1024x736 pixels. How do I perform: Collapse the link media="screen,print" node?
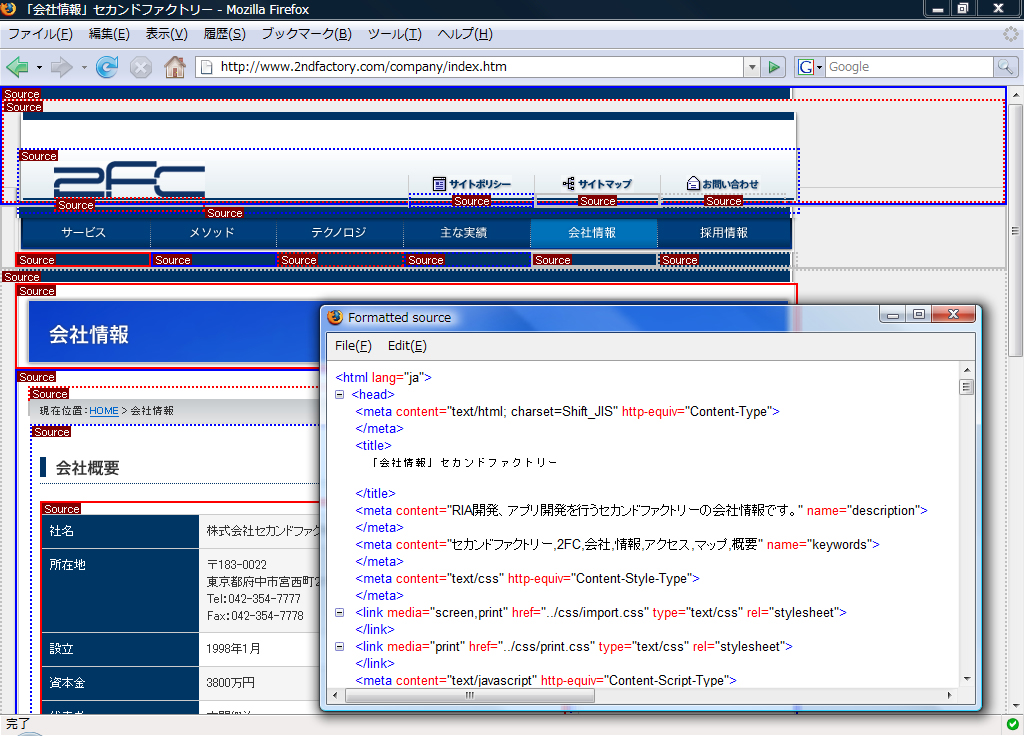click(340, 613)
